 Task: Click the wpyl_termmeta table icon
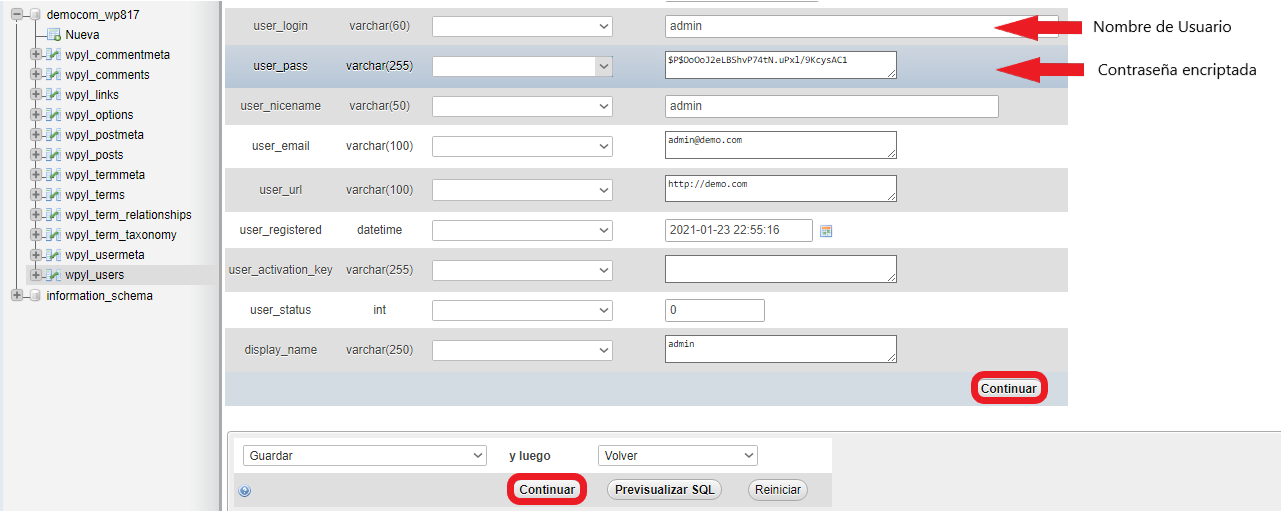tap(54, 175)
